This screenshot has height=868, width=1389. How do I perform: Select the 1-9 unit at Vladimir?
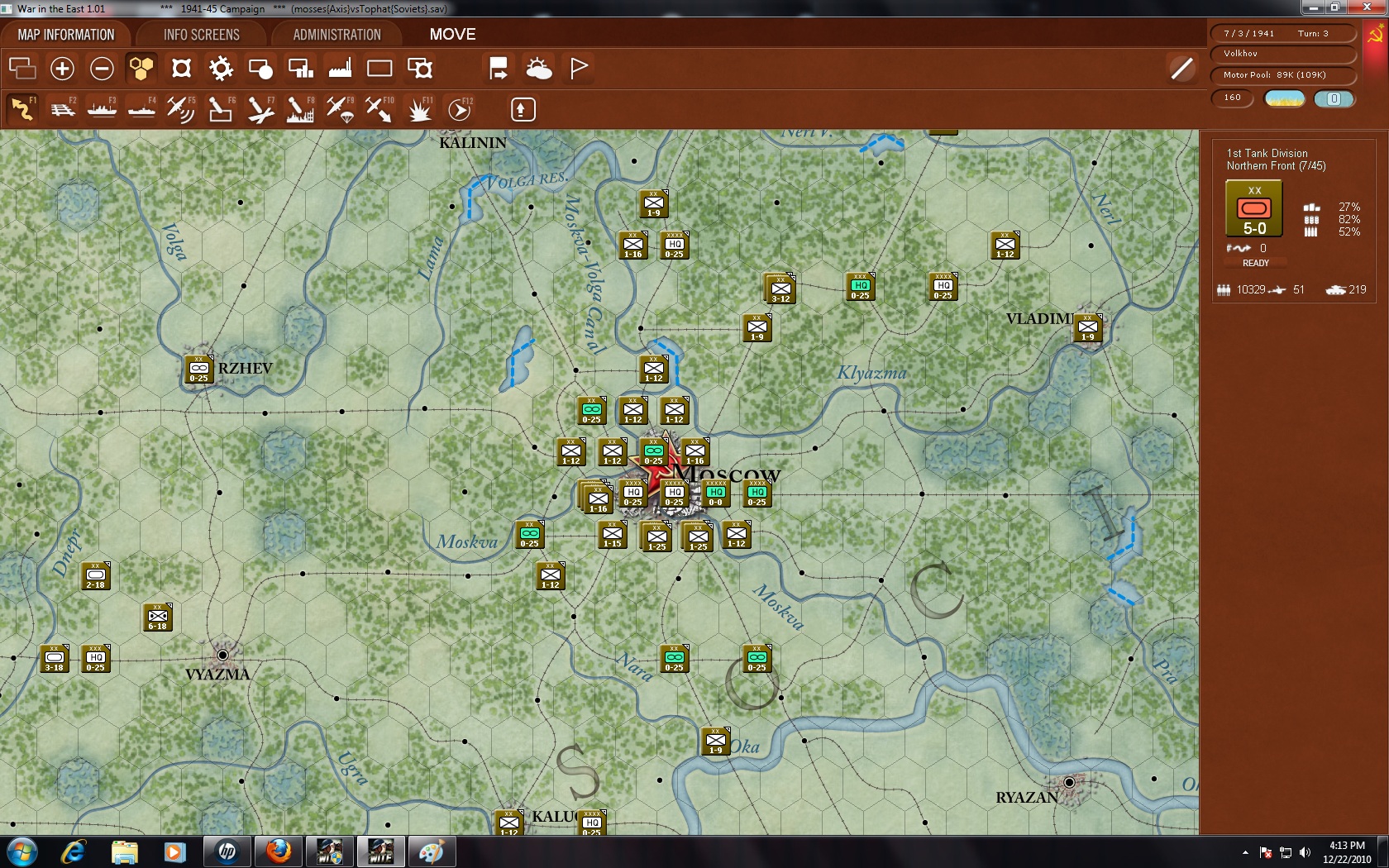tap(1087, 328)
